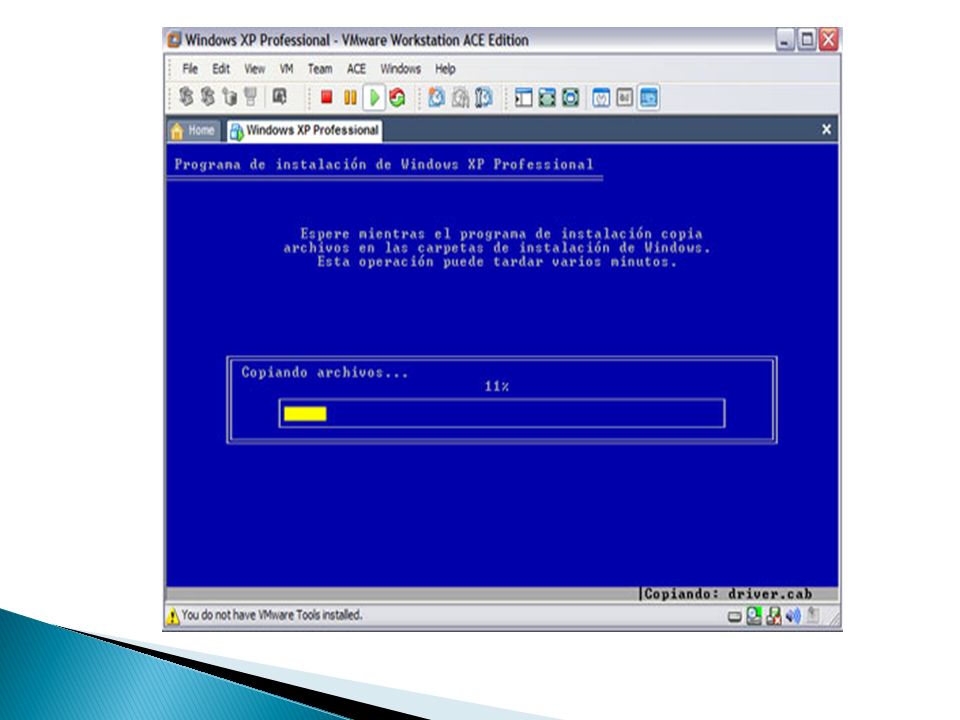Close the current tab with white X
This screenshot has height=720, width=960.
click(827, 129)
